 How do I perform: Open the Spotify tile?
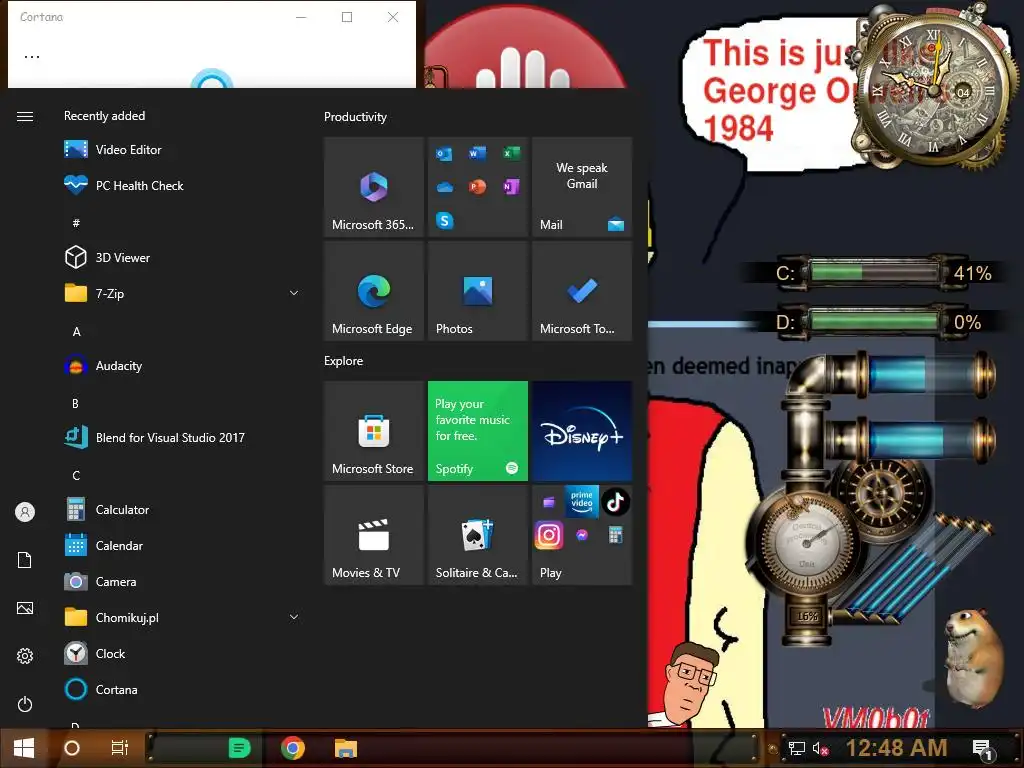[x=477, y=431]
